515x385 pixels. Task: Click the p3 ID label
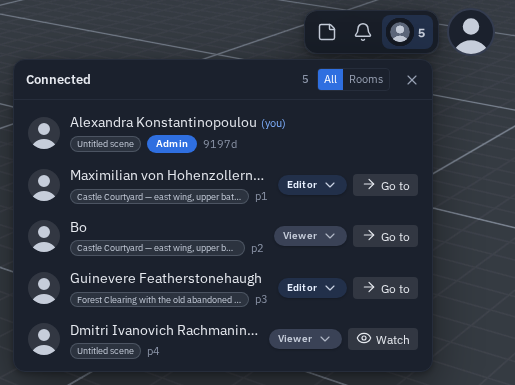261,300
